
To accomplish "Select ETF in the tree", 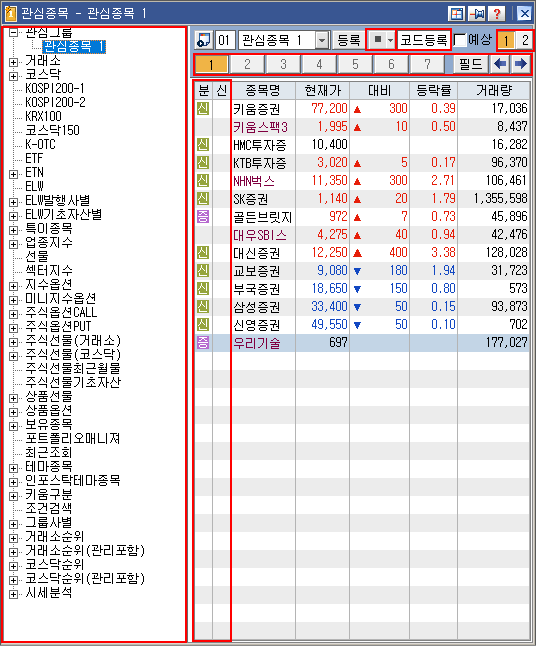I will (34, 159).
